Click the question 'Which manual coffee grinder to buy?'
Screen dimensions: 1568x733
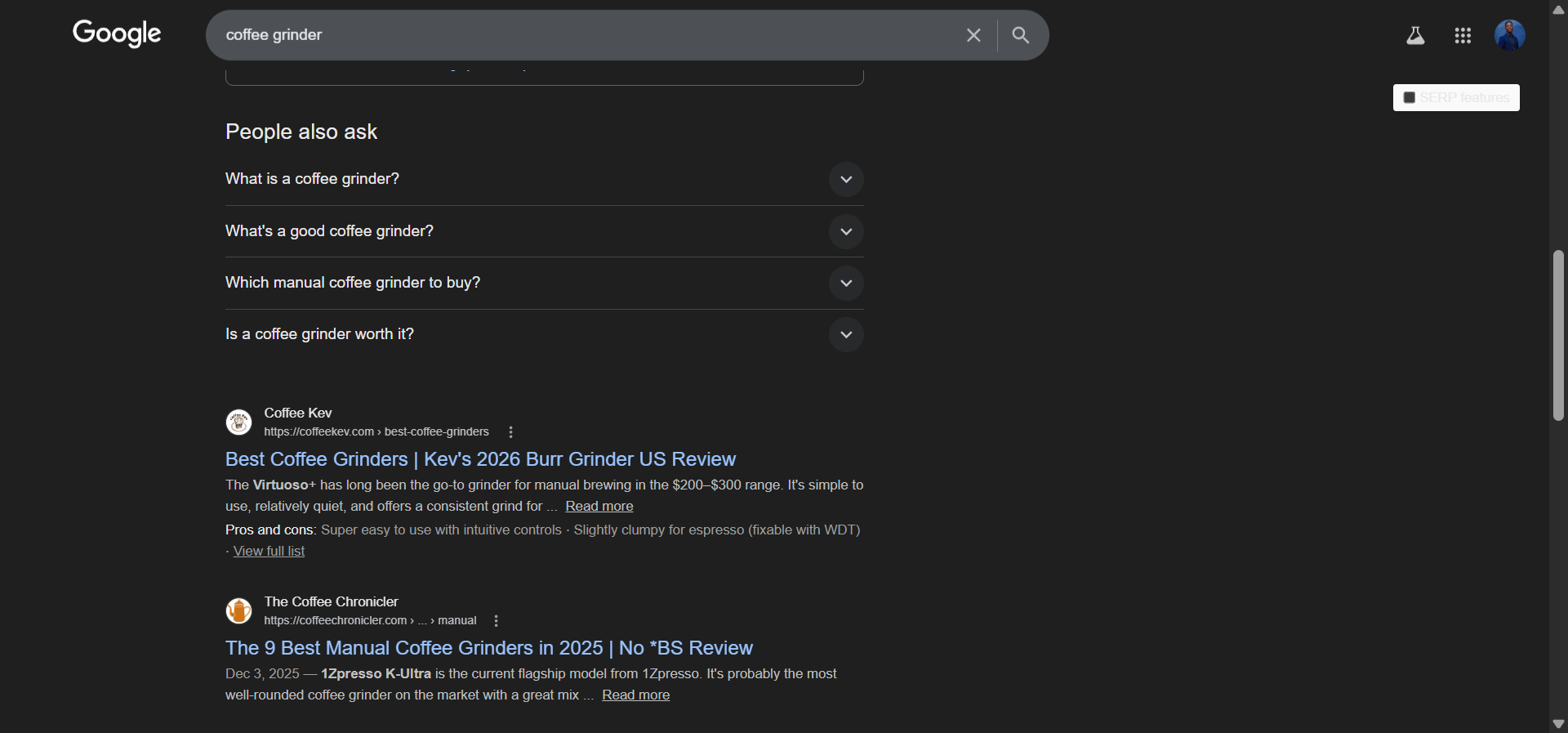[x=353, y=283]
